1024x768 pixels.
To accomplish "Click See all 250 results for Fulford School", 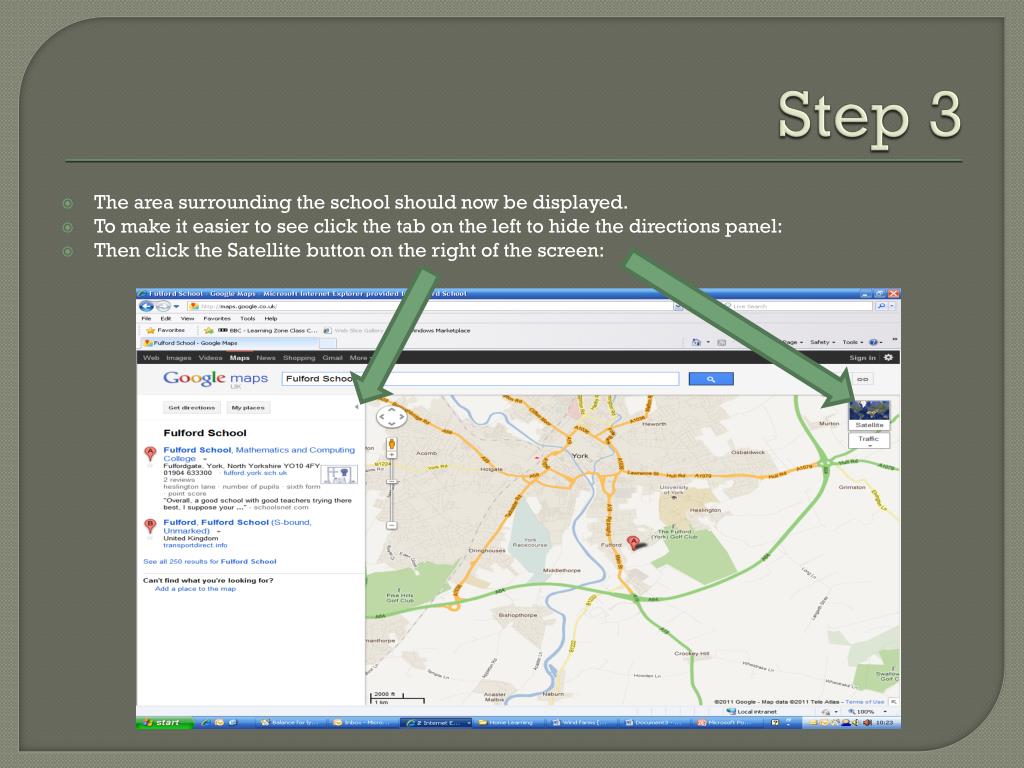I will [x=210, y=562].
